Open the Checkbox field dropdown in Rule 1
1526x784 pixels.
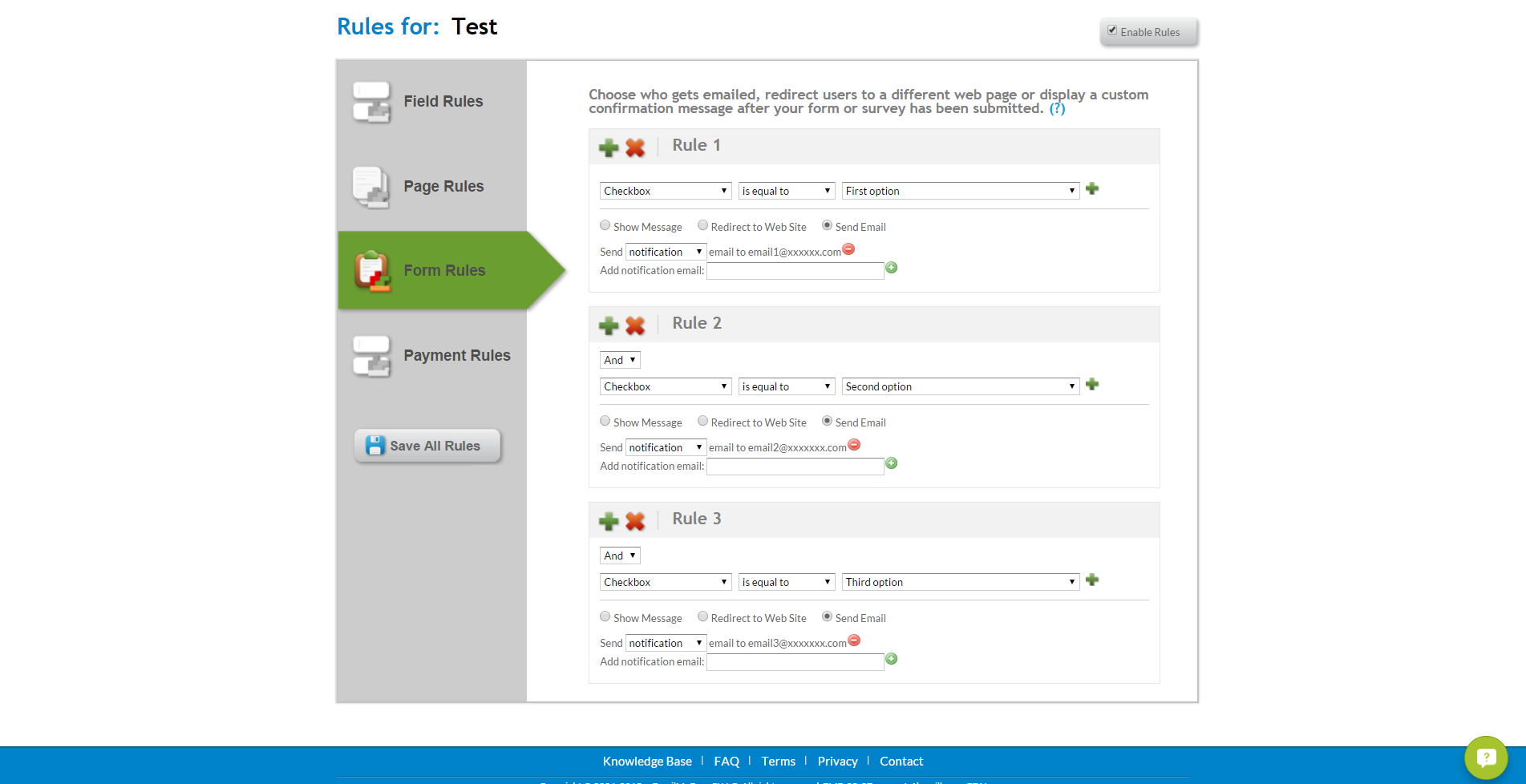(x=666, y=191)
